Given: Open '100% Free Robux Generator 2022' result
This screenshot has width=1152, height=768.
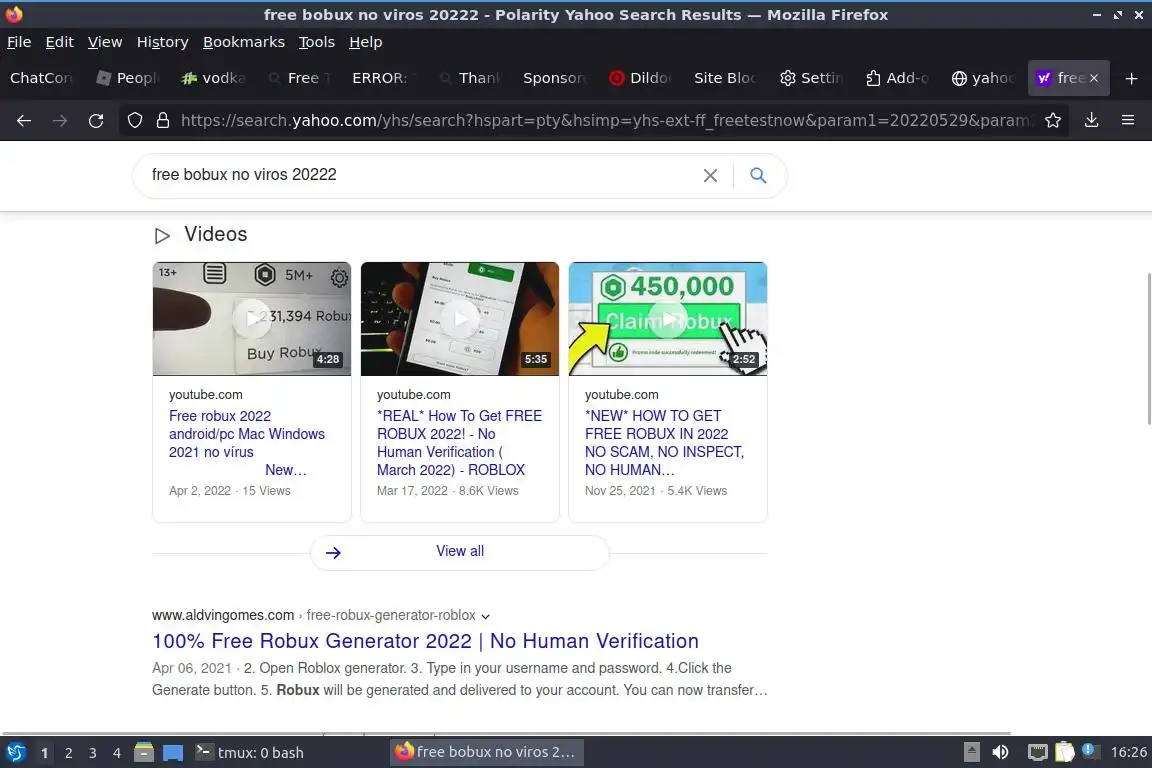Looking at the screenshot, I should click(425, 641).
